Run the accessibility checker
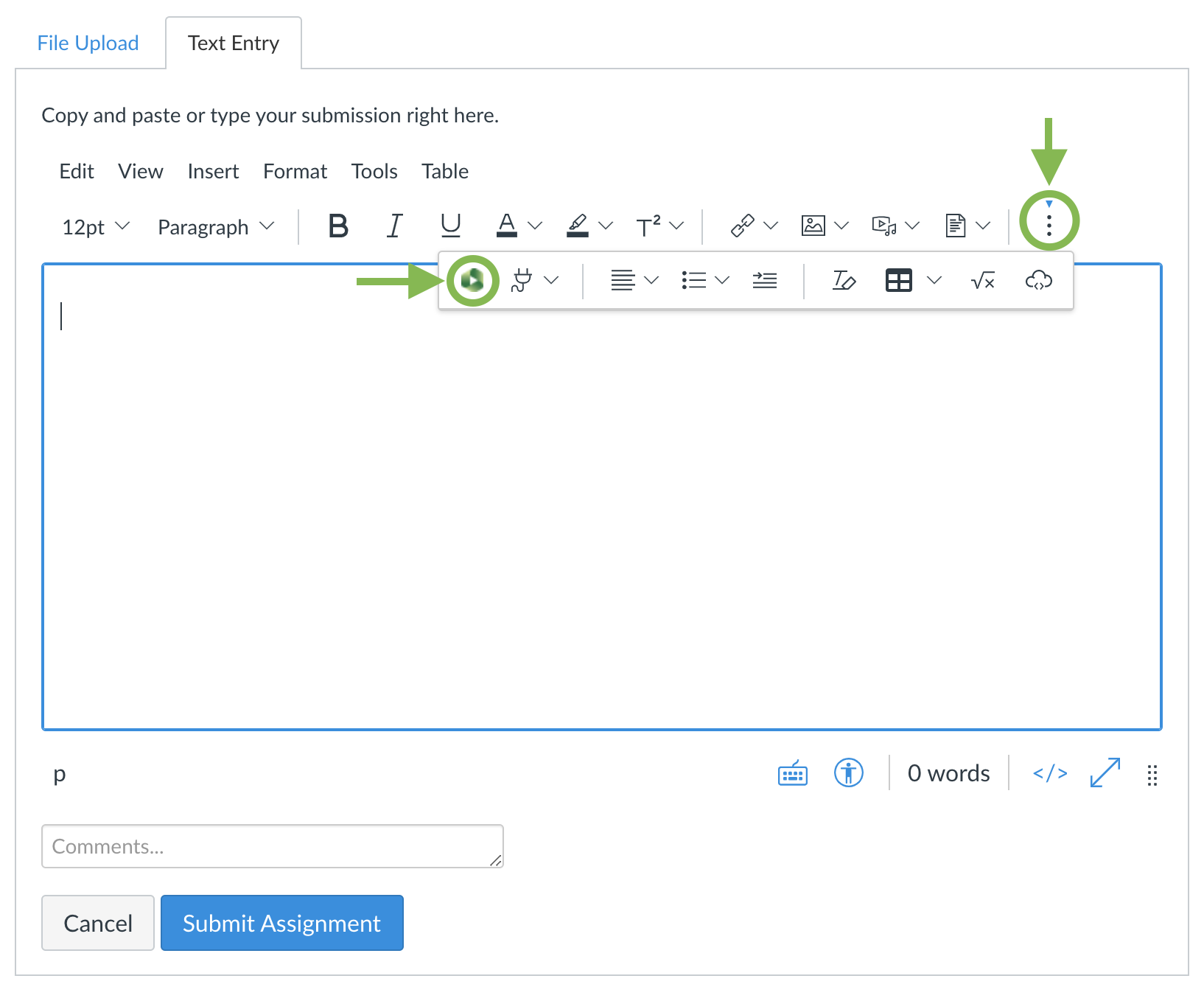The width and height of the screenshot is (1204, 1001). tap(848, 773)
